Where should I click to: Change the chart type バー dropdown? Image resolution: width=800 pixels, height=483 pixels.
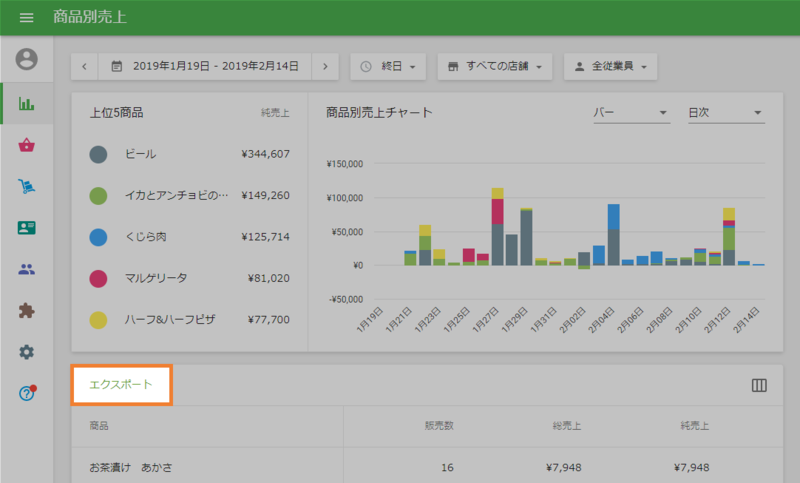[x=630, y=113]
